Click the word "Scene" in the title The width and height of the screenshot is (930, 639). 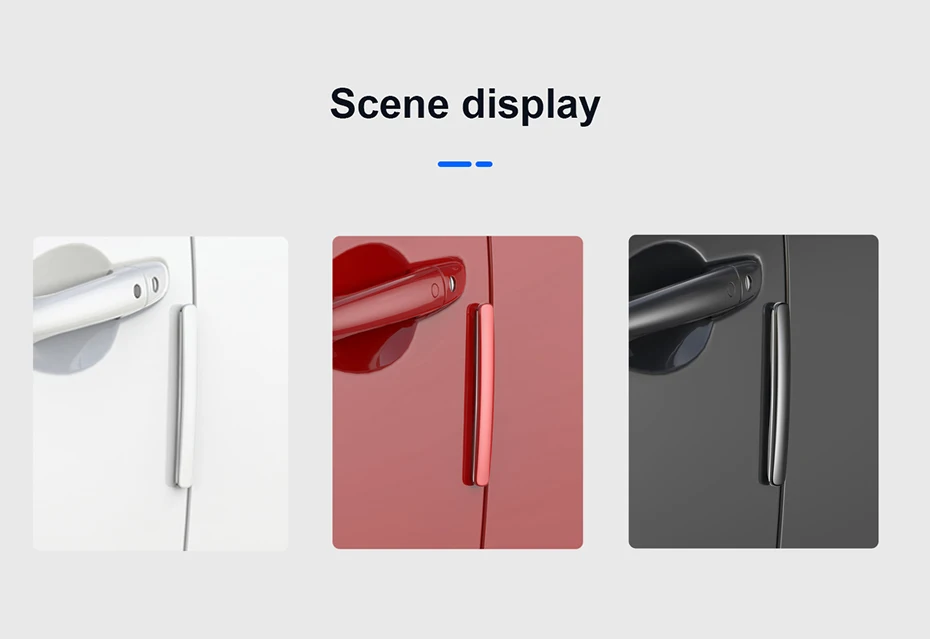pos(389,103)
